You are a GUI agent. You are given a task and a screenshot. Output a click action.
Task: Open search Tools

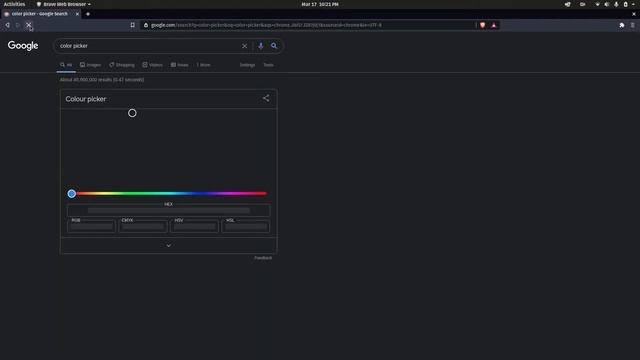[268, 65]
